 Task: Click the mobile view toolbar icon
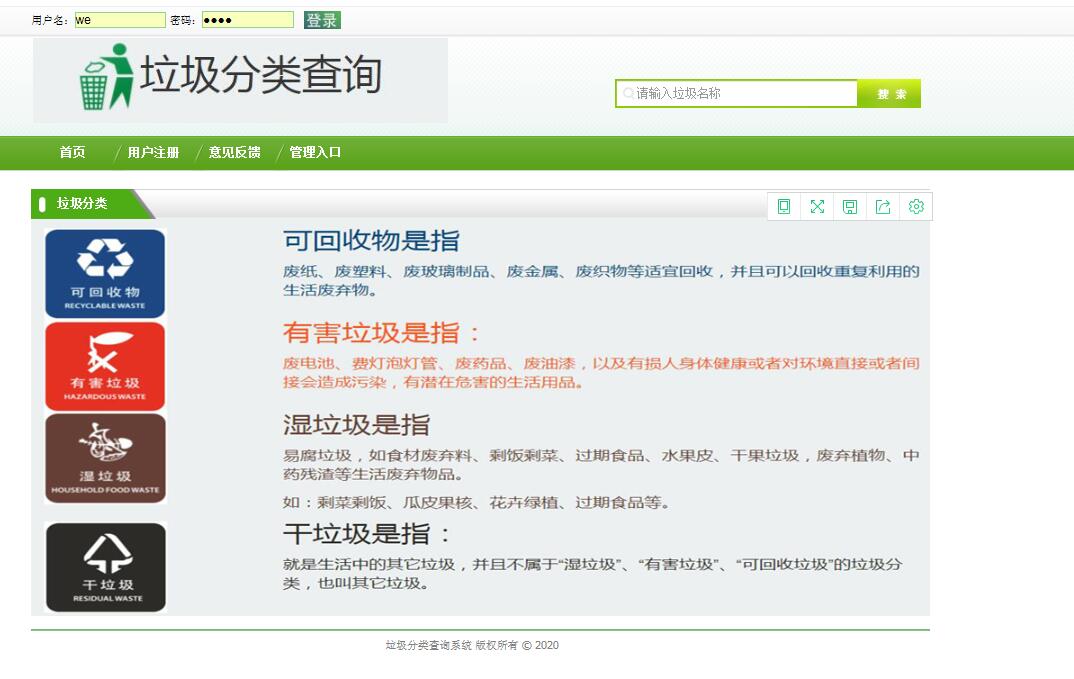tap(784, 206)
